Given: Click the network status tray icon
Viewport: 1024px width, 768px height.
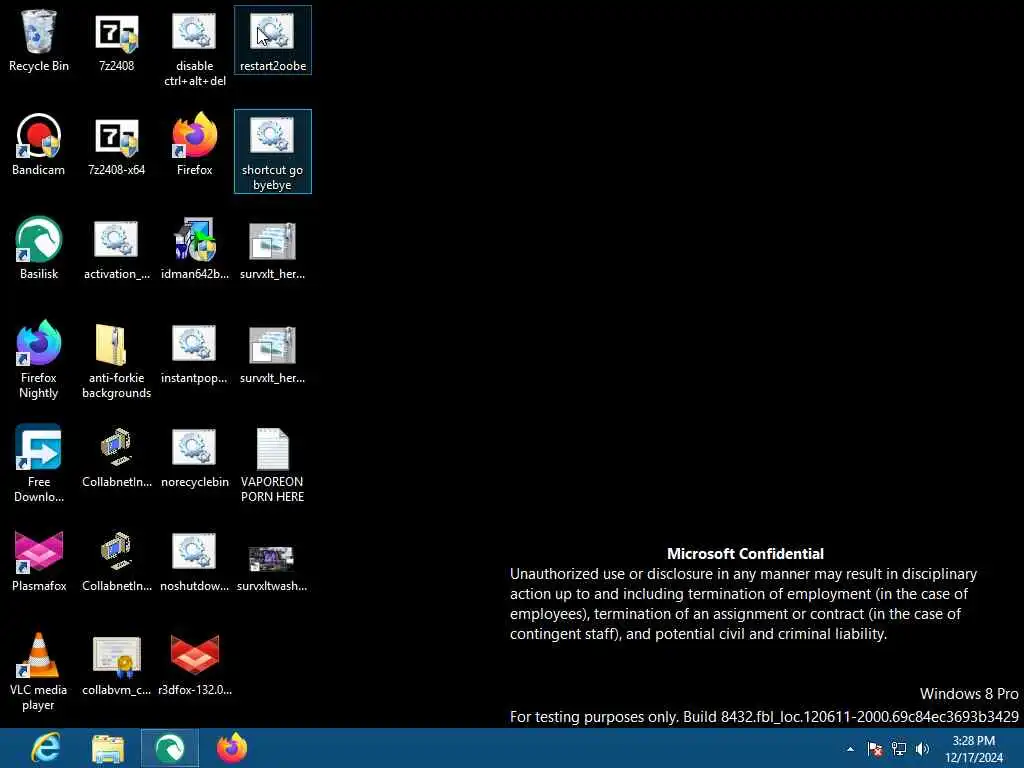Looking at the screenshot, I should (x=899, y=749).
